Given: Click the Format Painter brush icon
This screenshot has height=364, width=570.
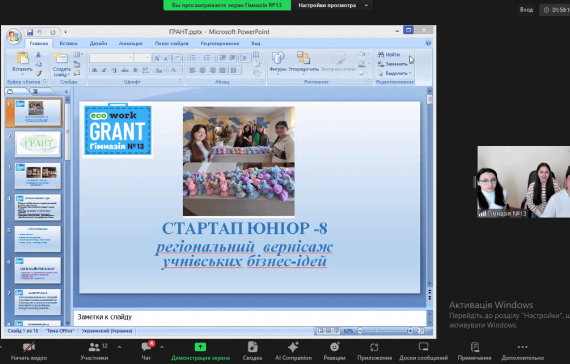Looking at the screenshot, I should (38, 73).
